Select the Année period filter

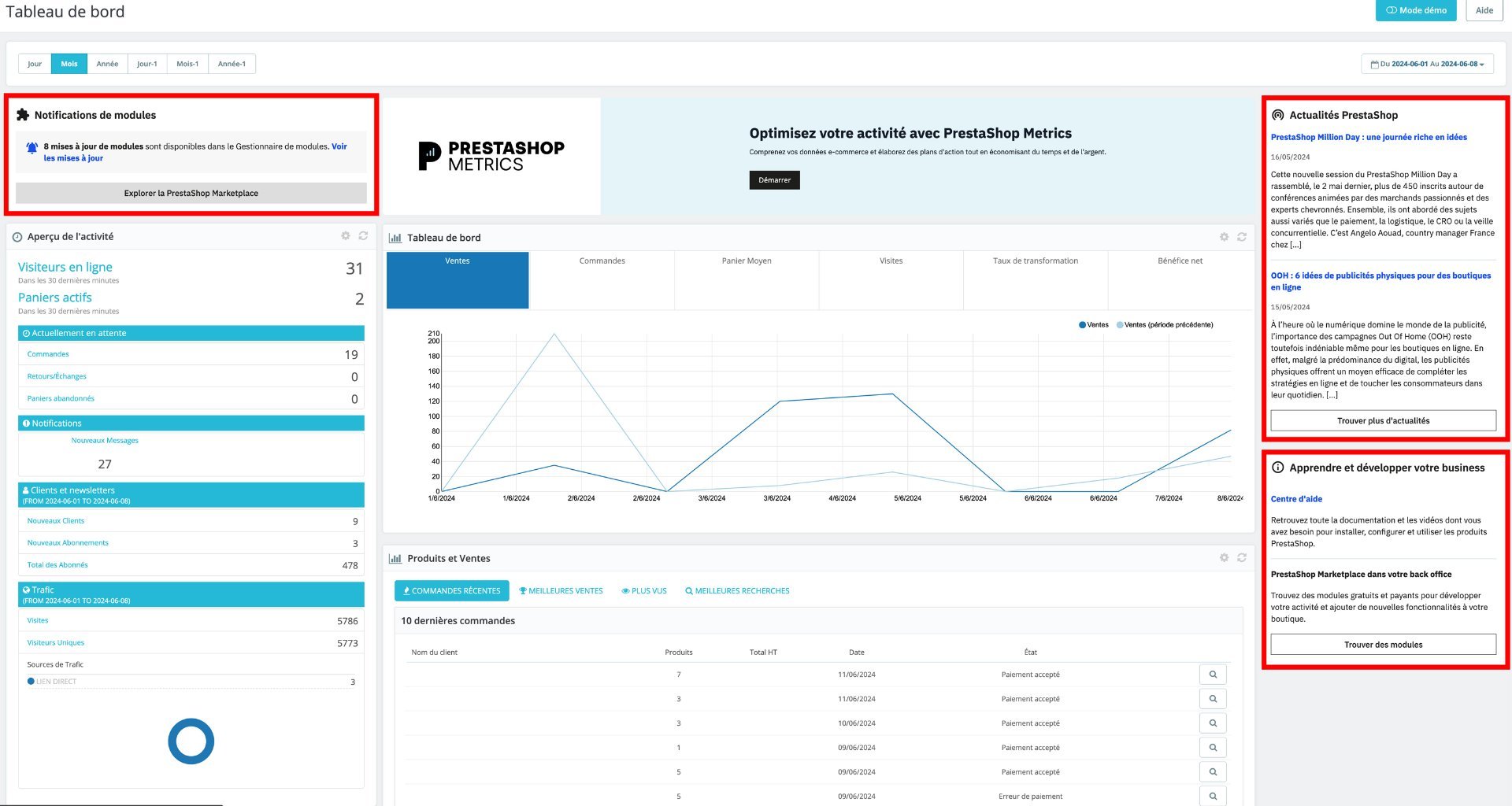[x=107, y=64]
